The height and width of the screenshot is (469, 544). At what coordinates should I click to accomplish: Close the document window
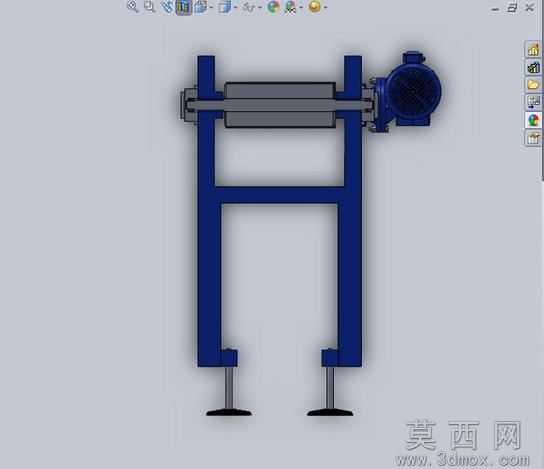point(529,8)
